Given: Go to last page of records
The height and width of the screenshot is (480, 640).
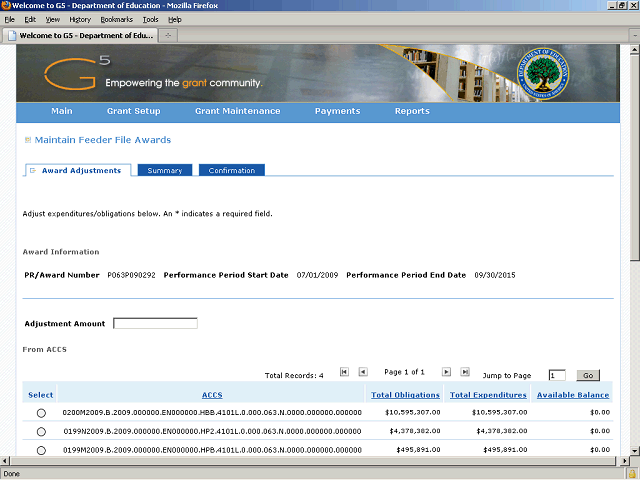Looking at the screenshot, I should click(465, 372).
